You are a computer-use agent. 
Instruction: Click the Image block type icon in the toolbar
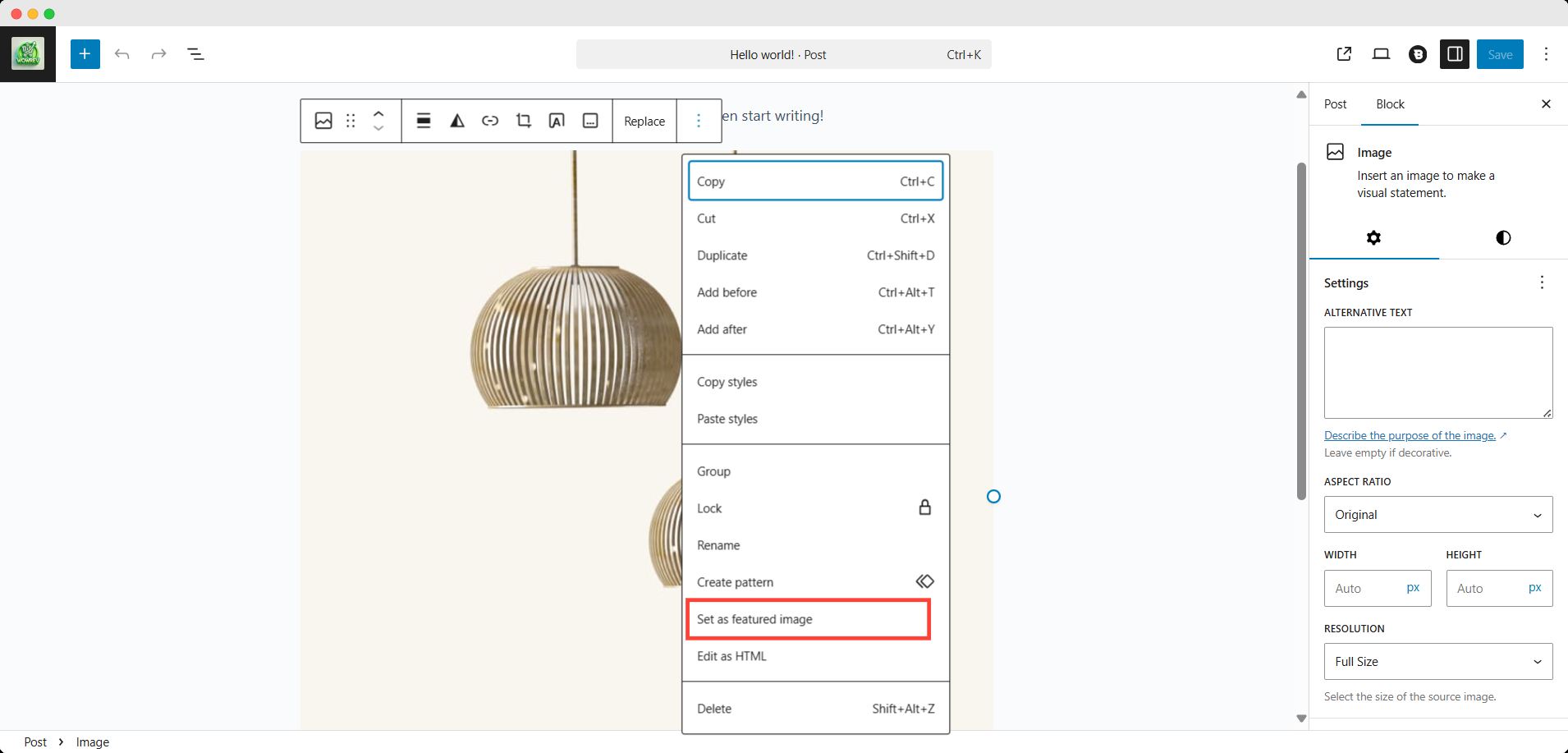click(x=323, y=121)
